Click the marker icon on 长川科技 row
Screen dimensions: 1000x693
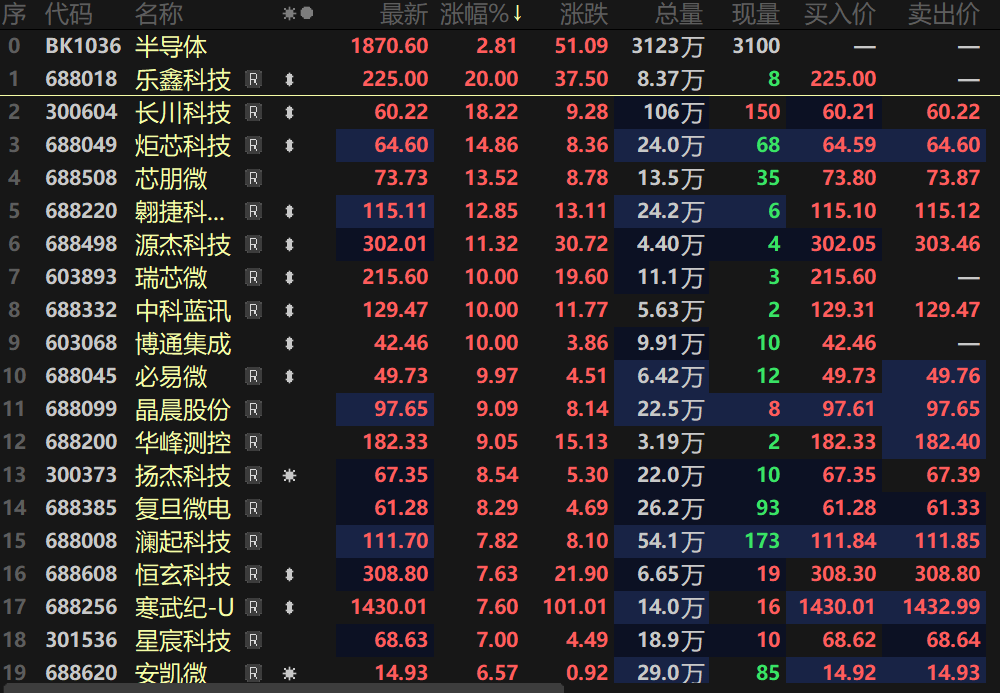[x=290, y=113]
